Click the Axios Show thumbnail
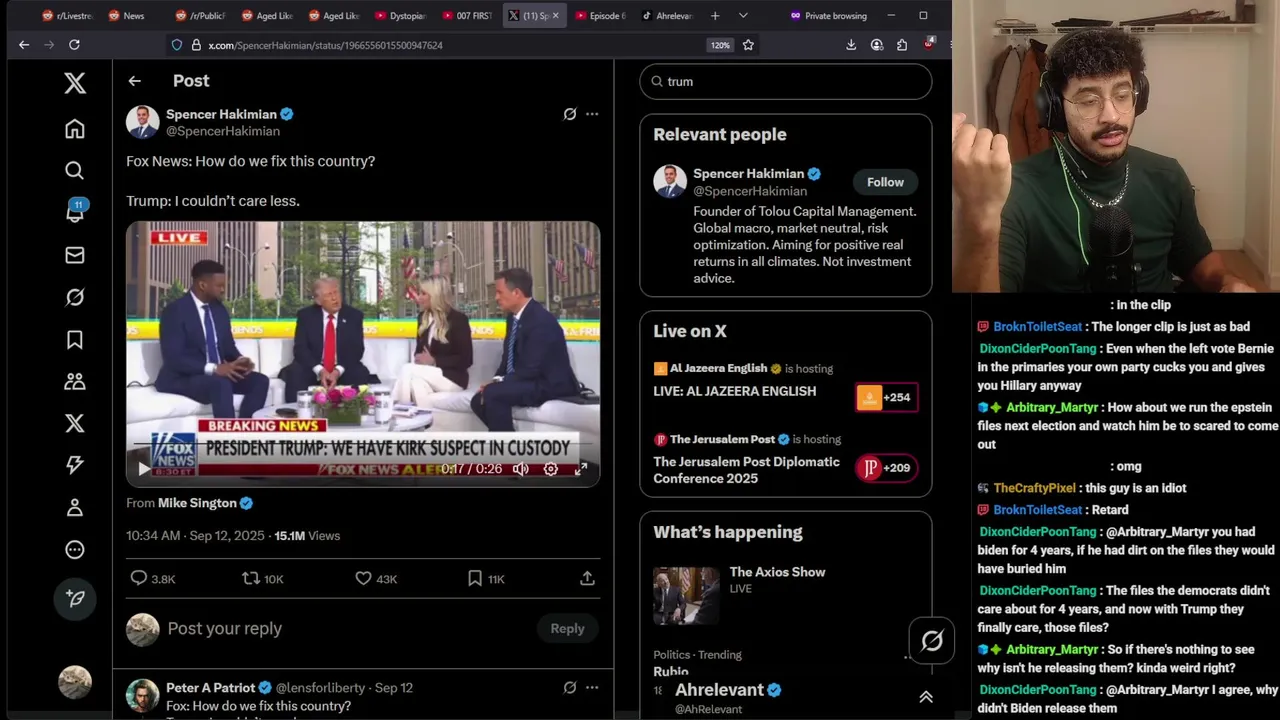The image size is (1280, 720). [686, 596]
